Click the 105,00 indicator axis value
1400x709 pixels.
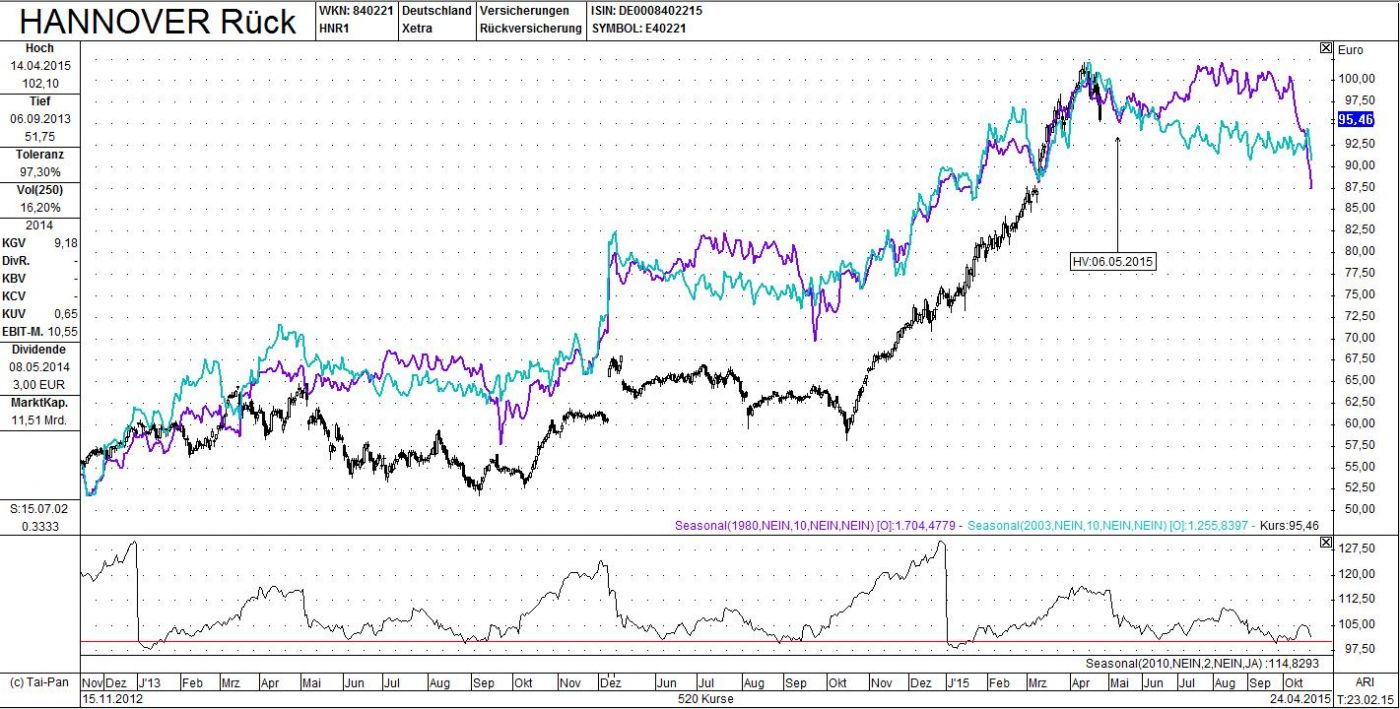pos(1355,624)
